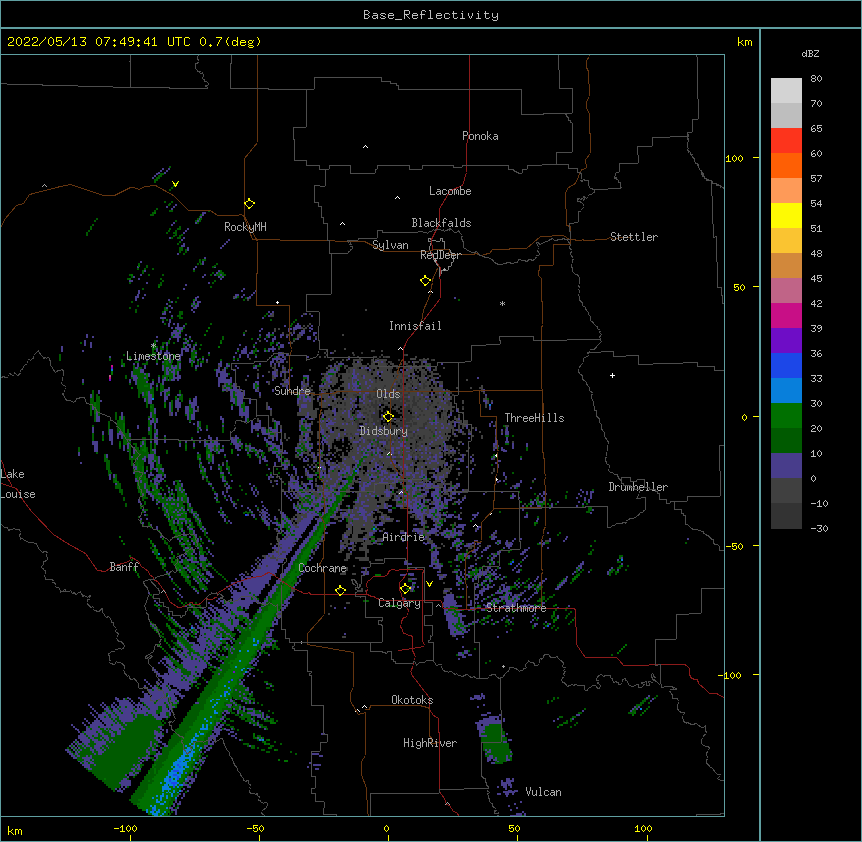Screen dimensions: 862x842
Task: Select the yellow radar site marker at Olds
Action: [x=389, y=417]
